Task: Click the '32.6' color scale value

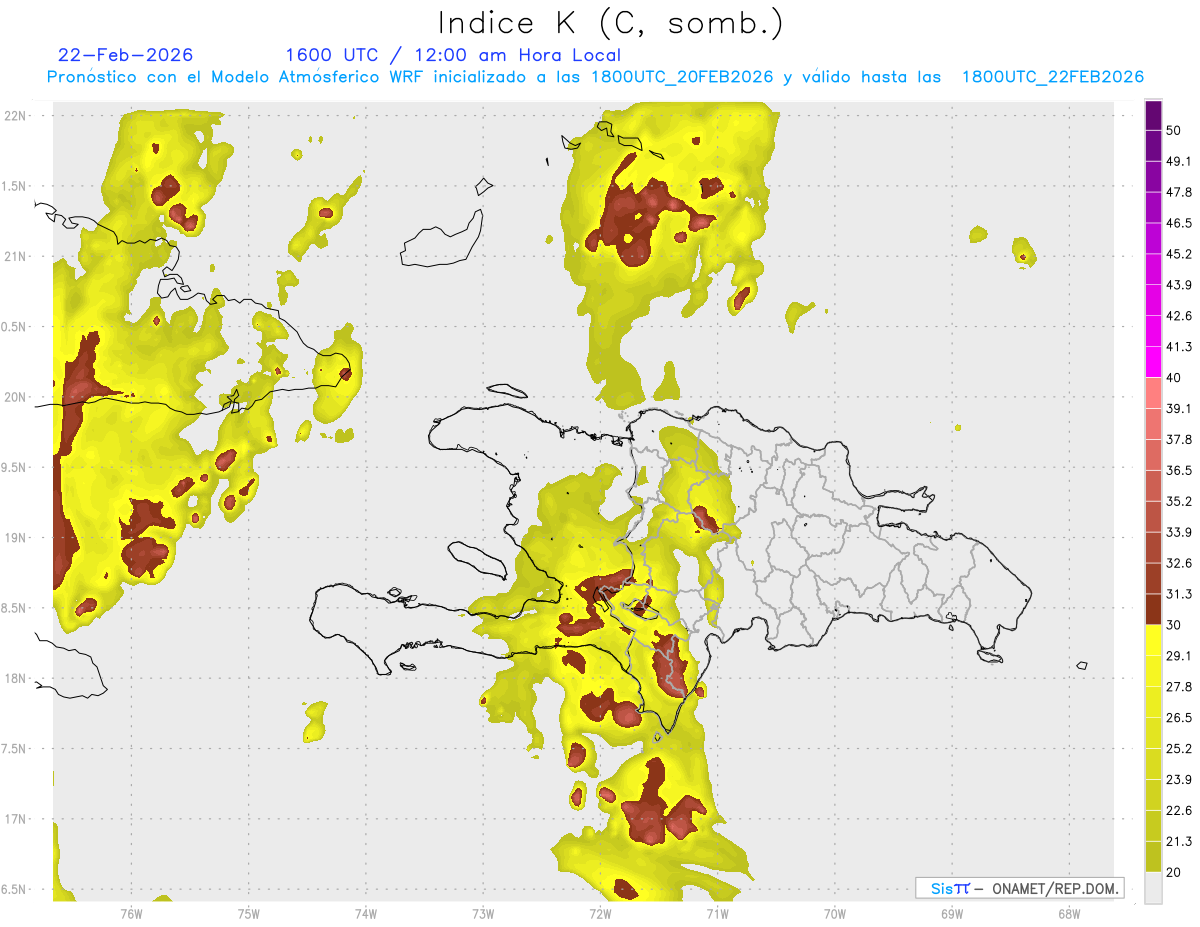Action: [x=1179, y=563]
